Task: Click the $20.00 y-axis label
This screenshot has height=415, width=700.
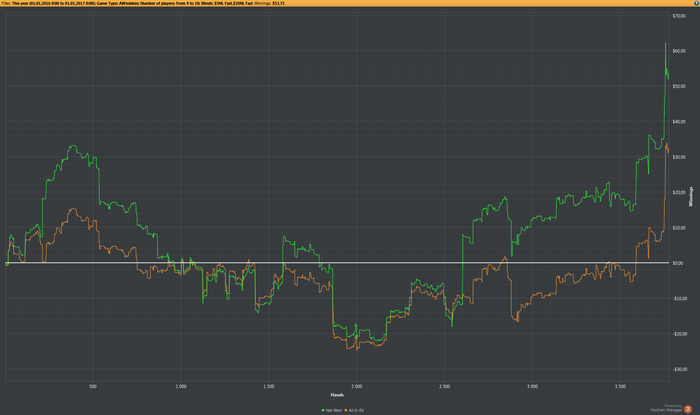Action: pyautogui.click(x=679, y=192)
